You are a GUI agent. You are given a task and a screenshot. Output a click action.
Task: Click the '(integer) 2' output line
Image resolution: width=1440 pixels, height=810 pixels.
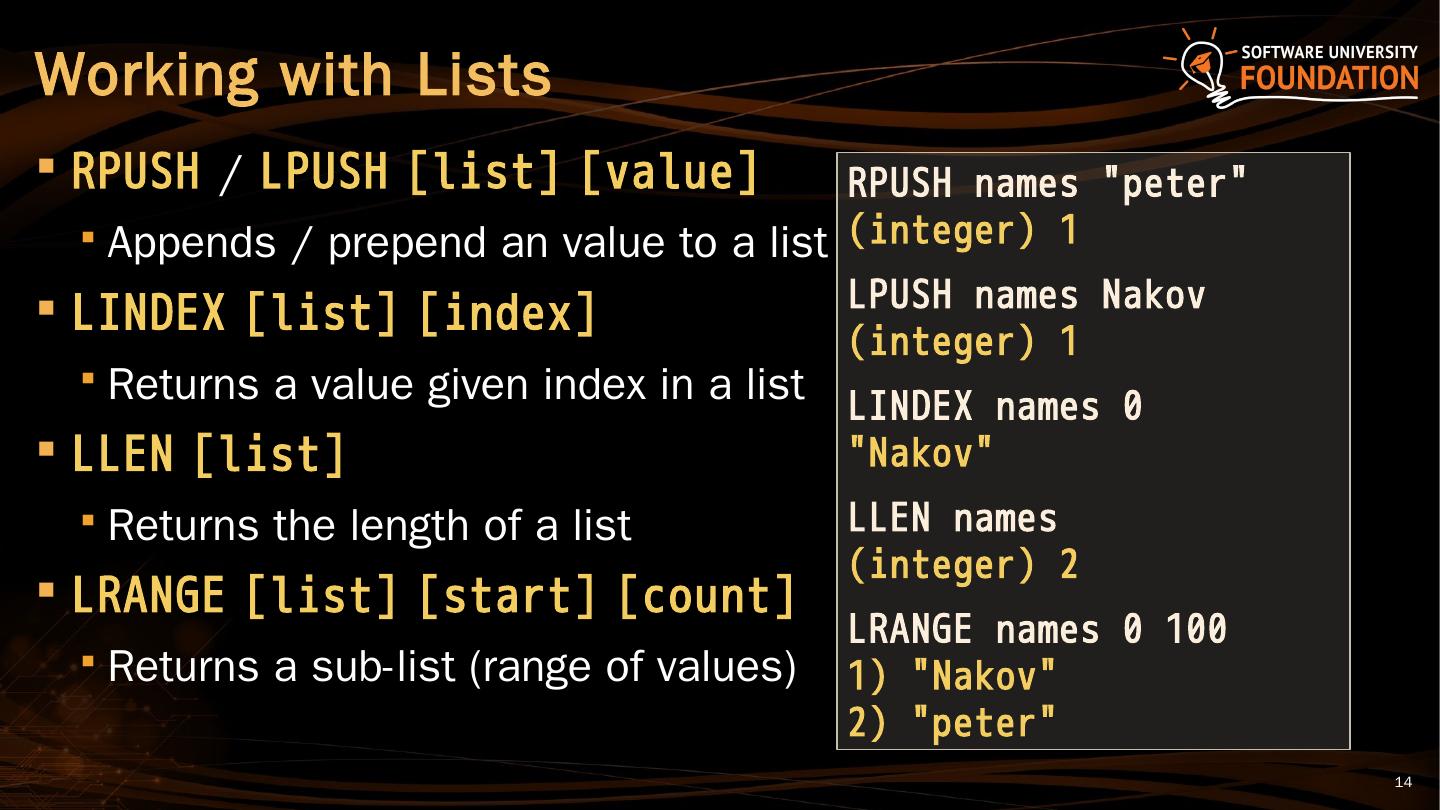tap(963, 565)
